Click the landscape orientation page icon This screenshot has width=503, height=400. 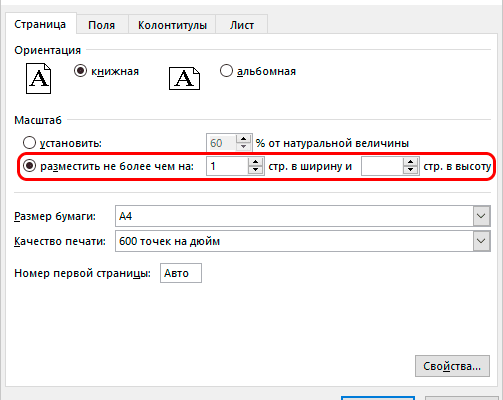click(184, 78)
